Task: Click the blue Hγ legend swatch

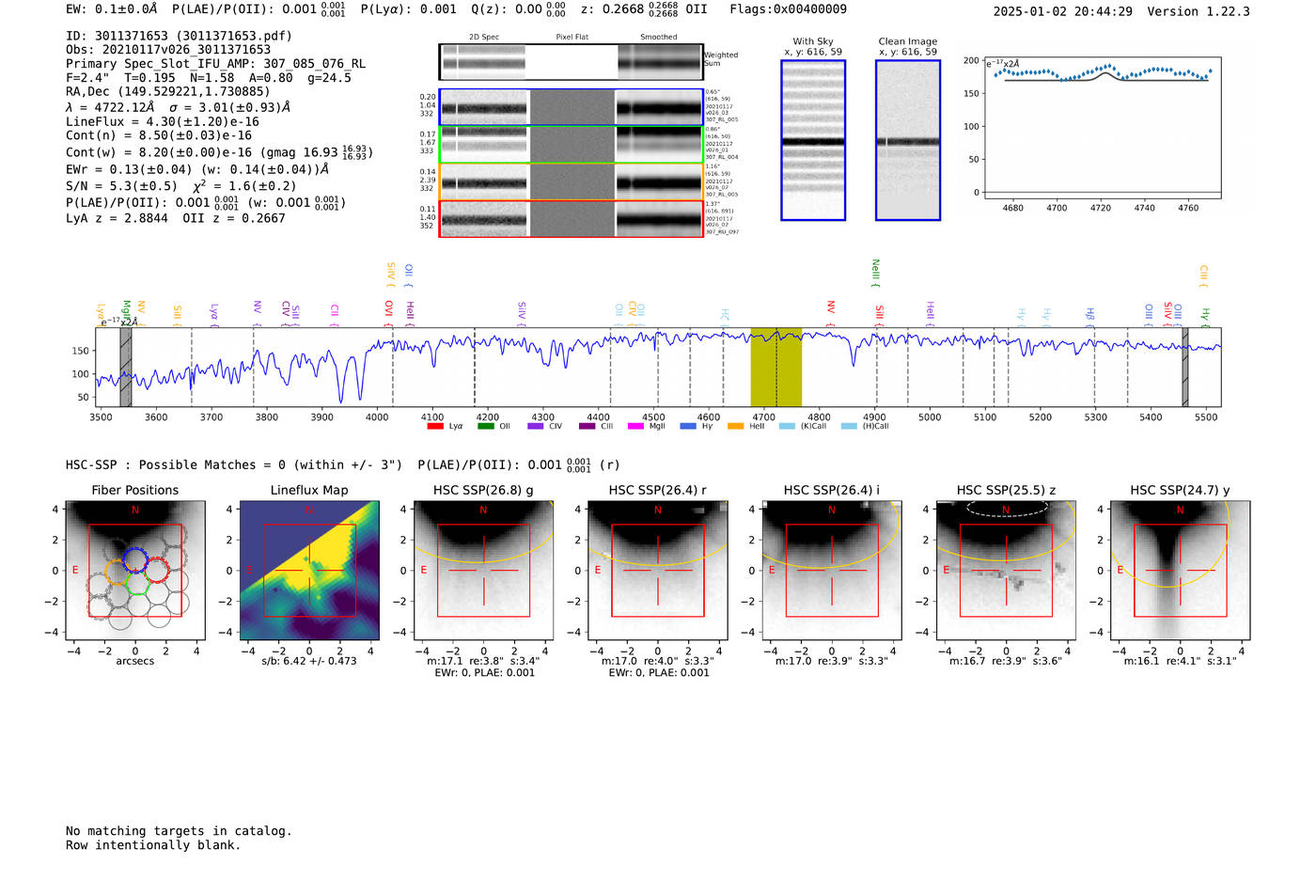Action: click(x=687, y=426)
